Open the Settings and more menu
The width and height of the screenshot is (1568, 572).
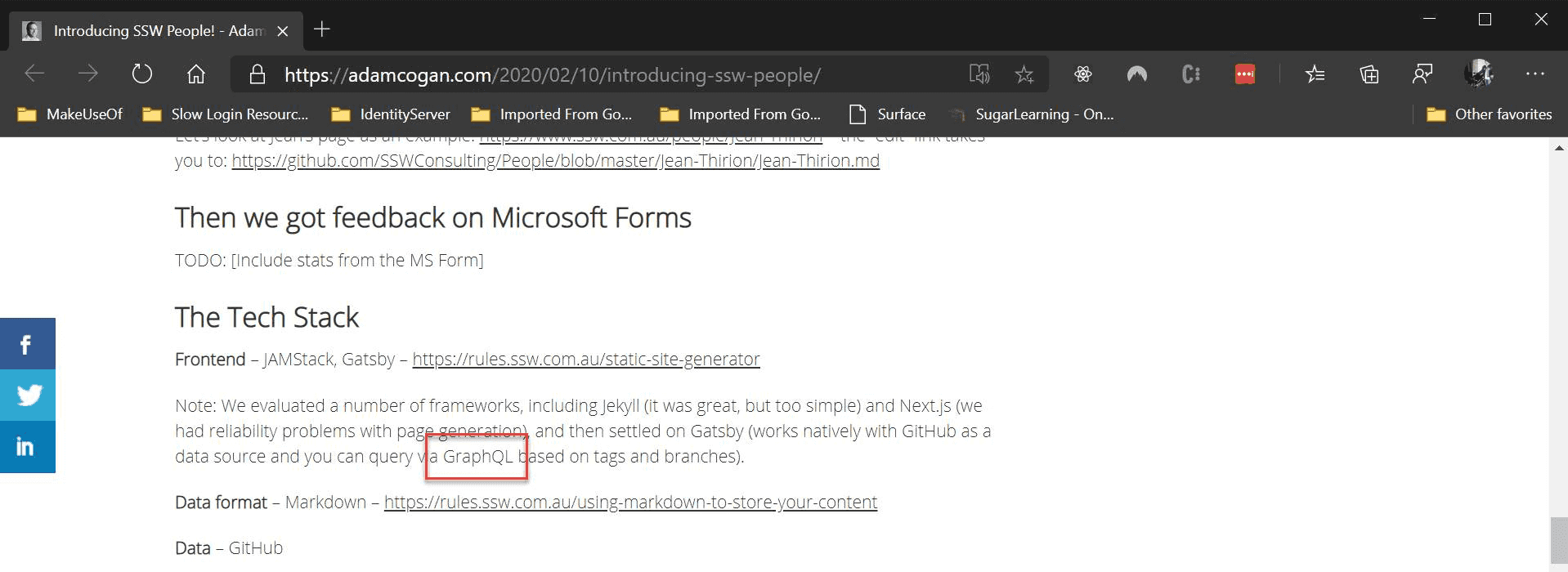[x=1534, y=74]
